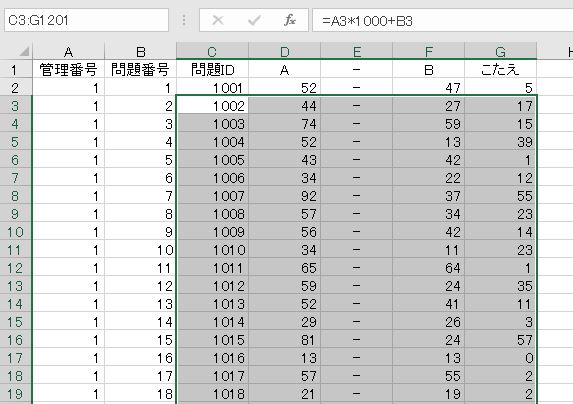Select column G header
This screenshot has width=573, height=404.
coord(500,52)
